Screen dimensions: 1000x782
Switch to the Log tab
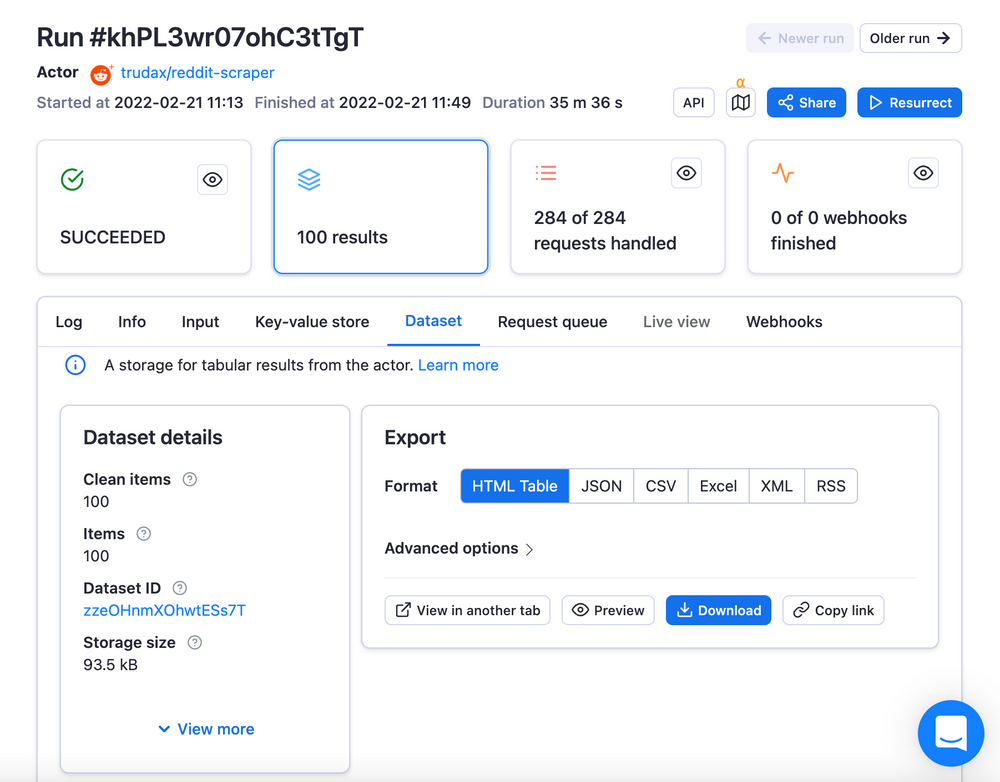(x=68, y=322)
